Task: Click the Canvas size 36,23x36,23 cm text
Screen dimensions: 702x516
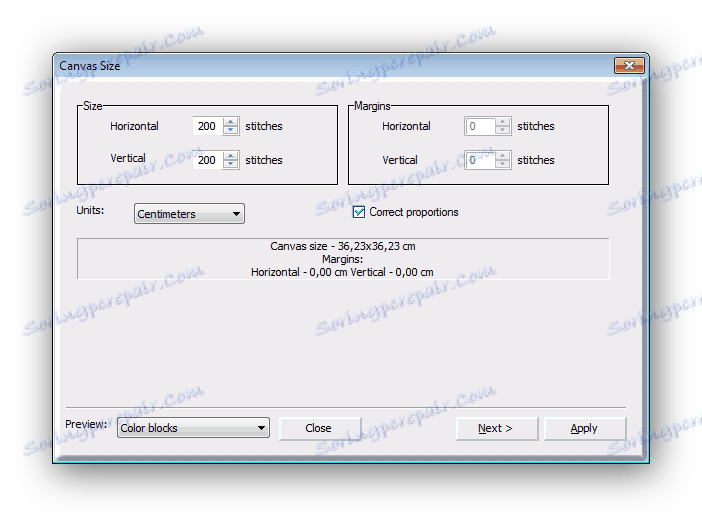Action: pyautogui.click(x=342, y=246)
